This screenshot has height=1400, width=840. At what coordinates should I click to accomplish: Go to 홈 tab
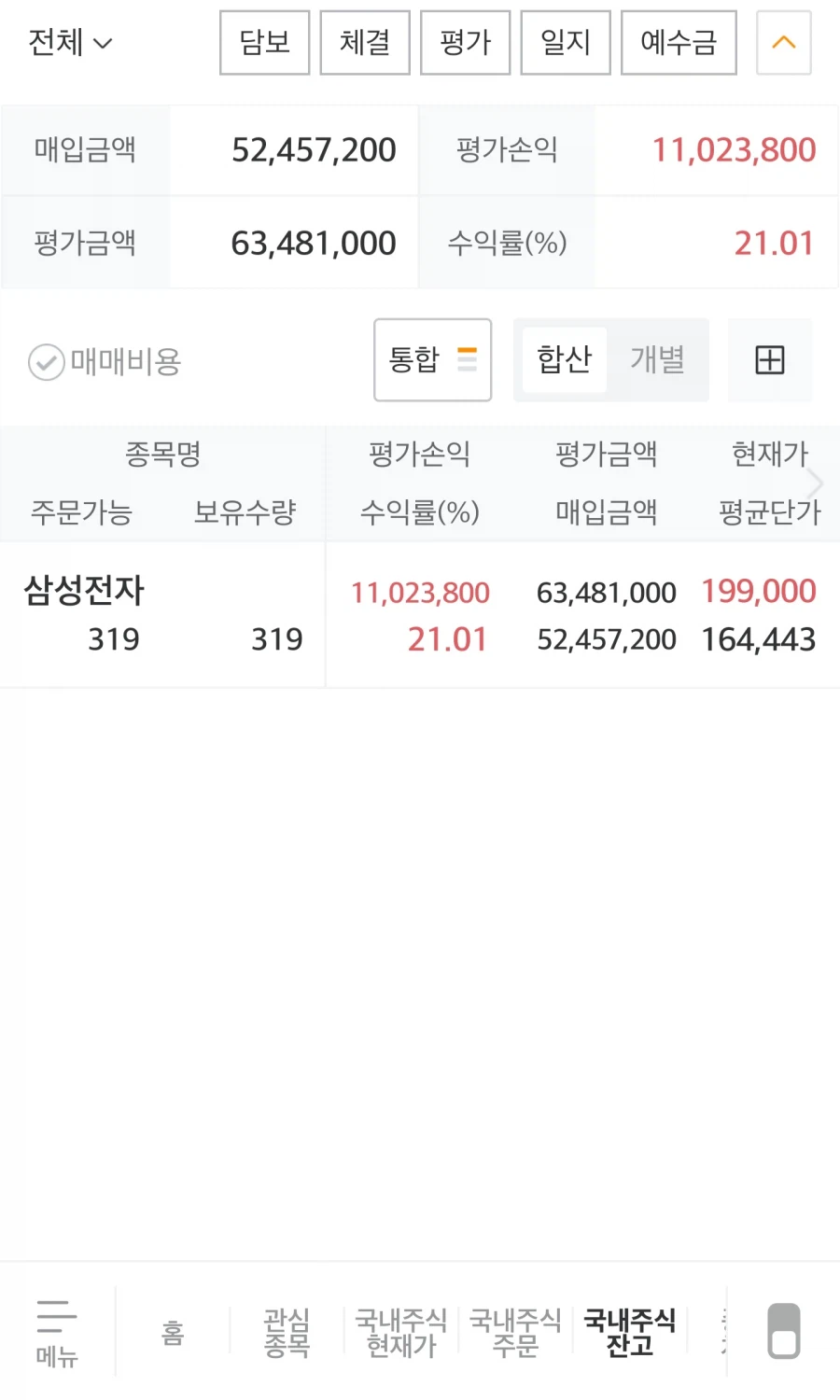(x=173, y=1332)
